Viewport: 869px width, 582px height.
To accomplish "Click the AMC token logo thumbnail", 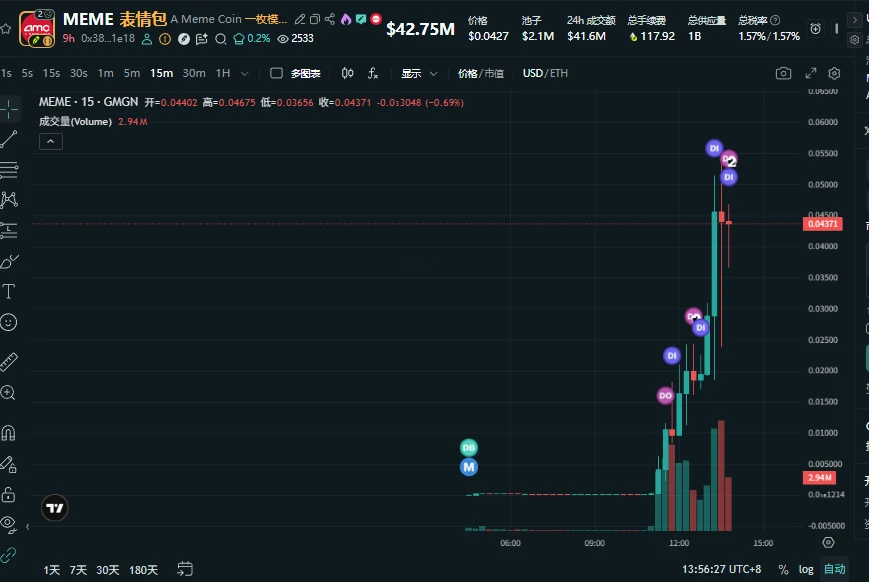I will (x=37, y=28).
